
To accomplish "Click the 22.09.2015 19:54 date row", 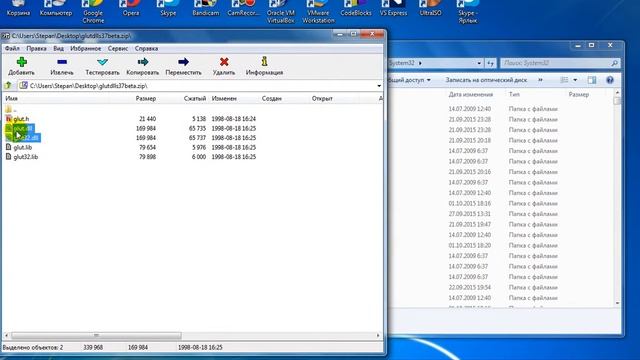I will (x=469, y=287).
